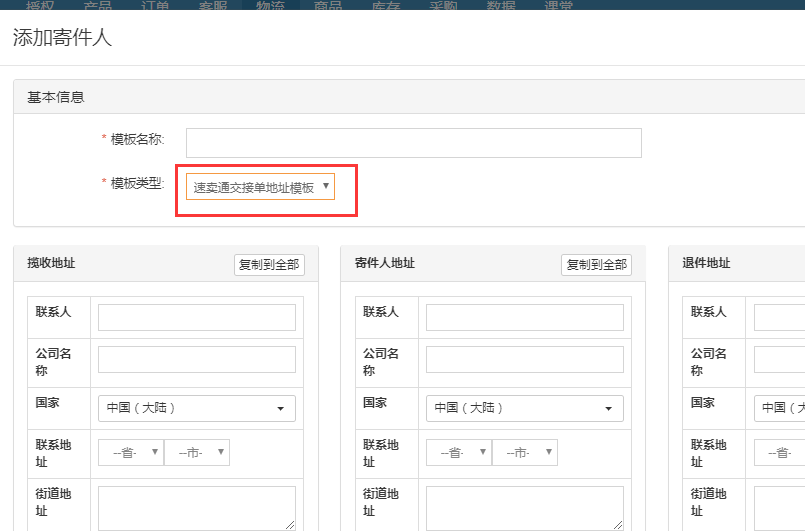Open 国家 dropdown in 揽收地址 panel
Screen dimensions: 805x531
click(197, 408)
